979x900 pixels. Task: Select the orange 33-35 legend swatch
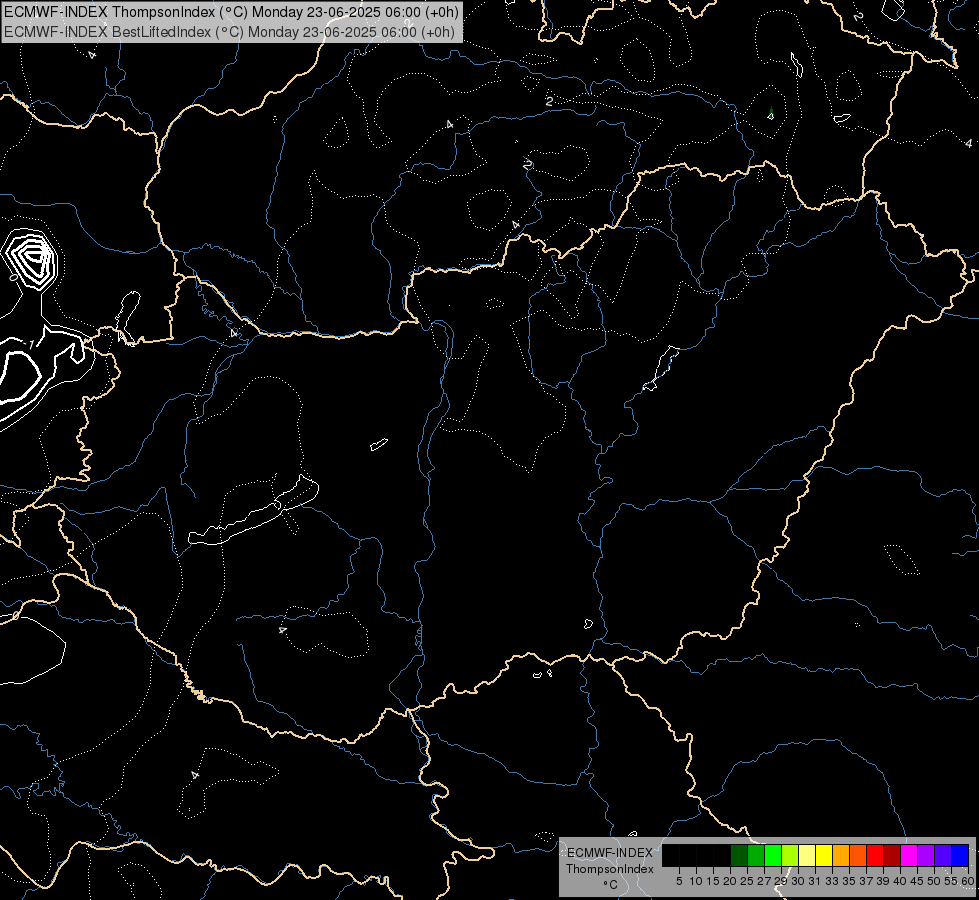(841, 855)
